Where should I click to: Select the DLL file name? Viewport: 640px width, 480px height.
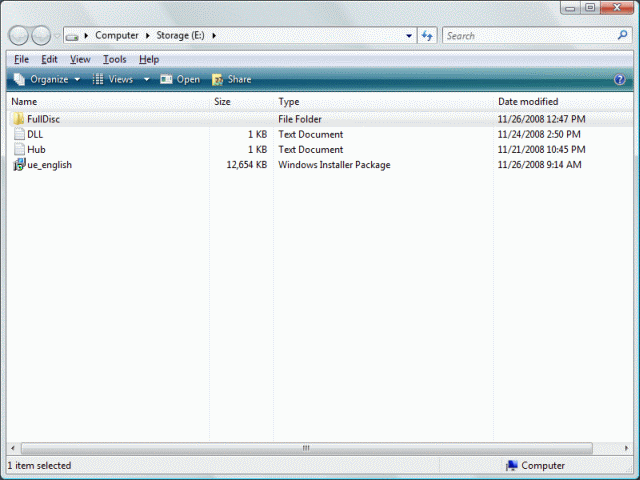tap(35, 134)
